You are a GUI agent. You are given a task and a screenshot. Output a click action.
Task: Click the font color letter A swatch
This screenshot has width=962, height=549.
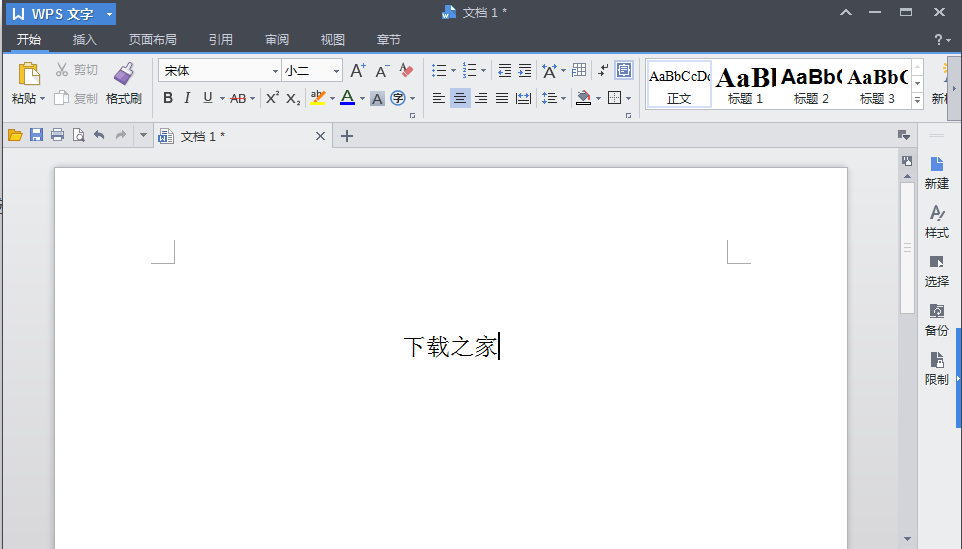pyautogui.click(x=346, y=98)
